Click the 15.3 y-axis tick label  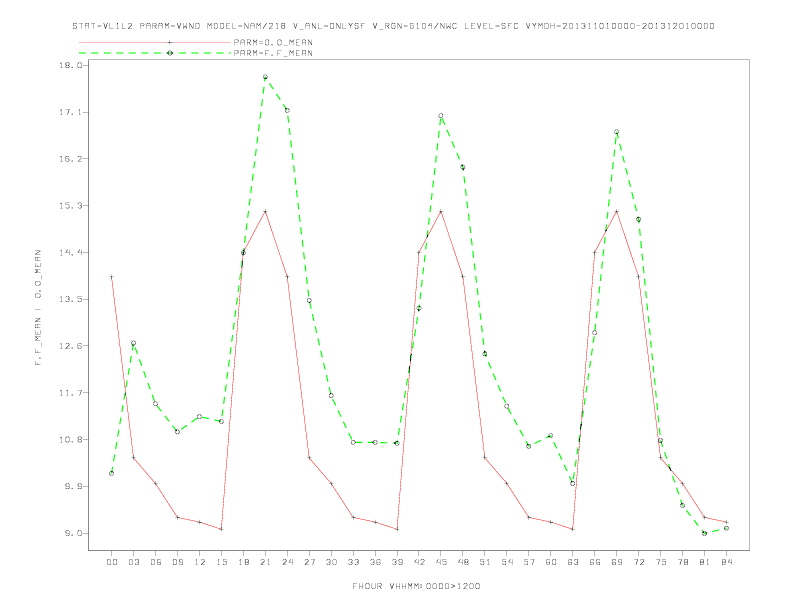(71, 206)
